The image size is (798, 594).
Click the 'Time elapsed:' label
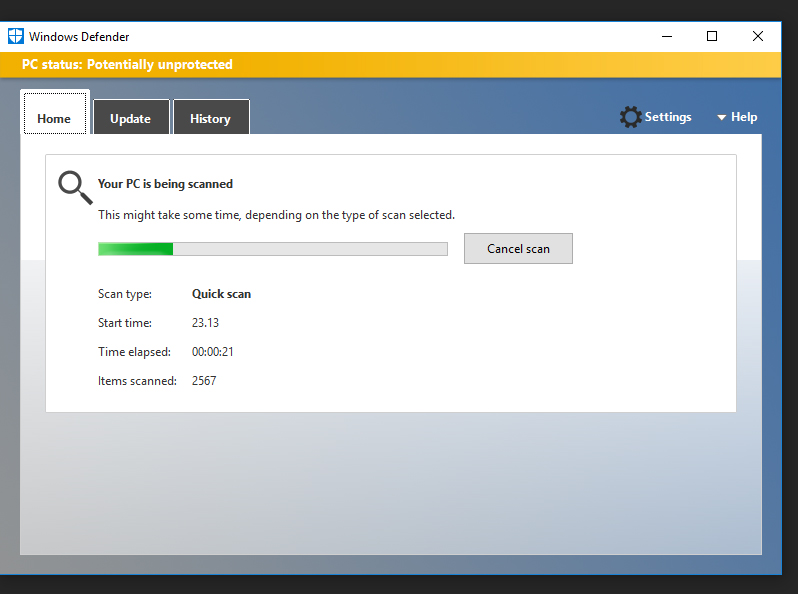click(134, 352)
